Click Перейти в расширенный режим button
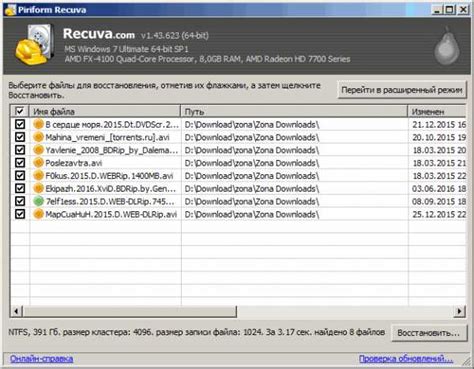Screen dimensions: 474x369 tap(402, 90)
